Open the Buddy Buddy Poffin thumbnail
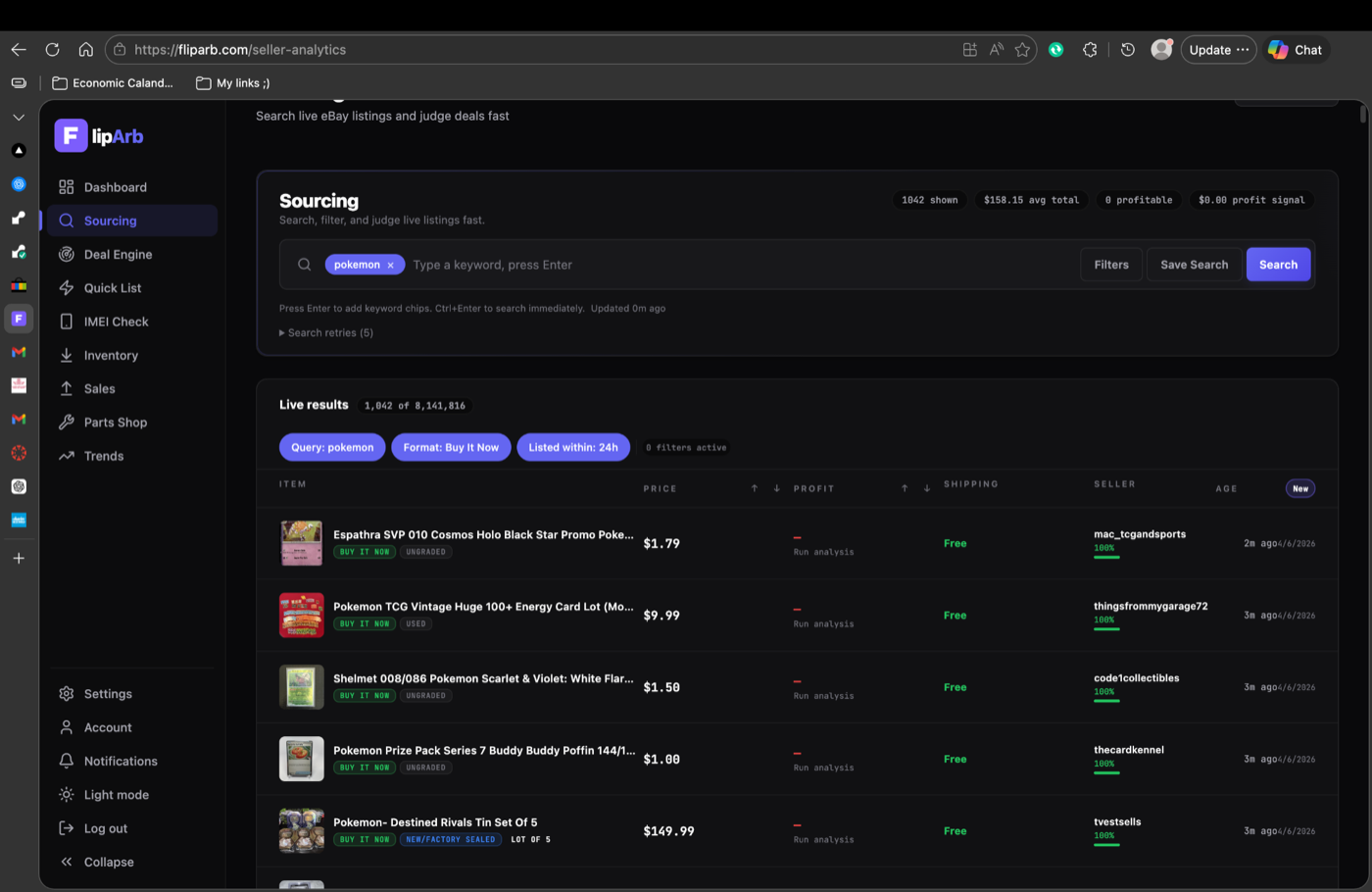 coord(301,760)
